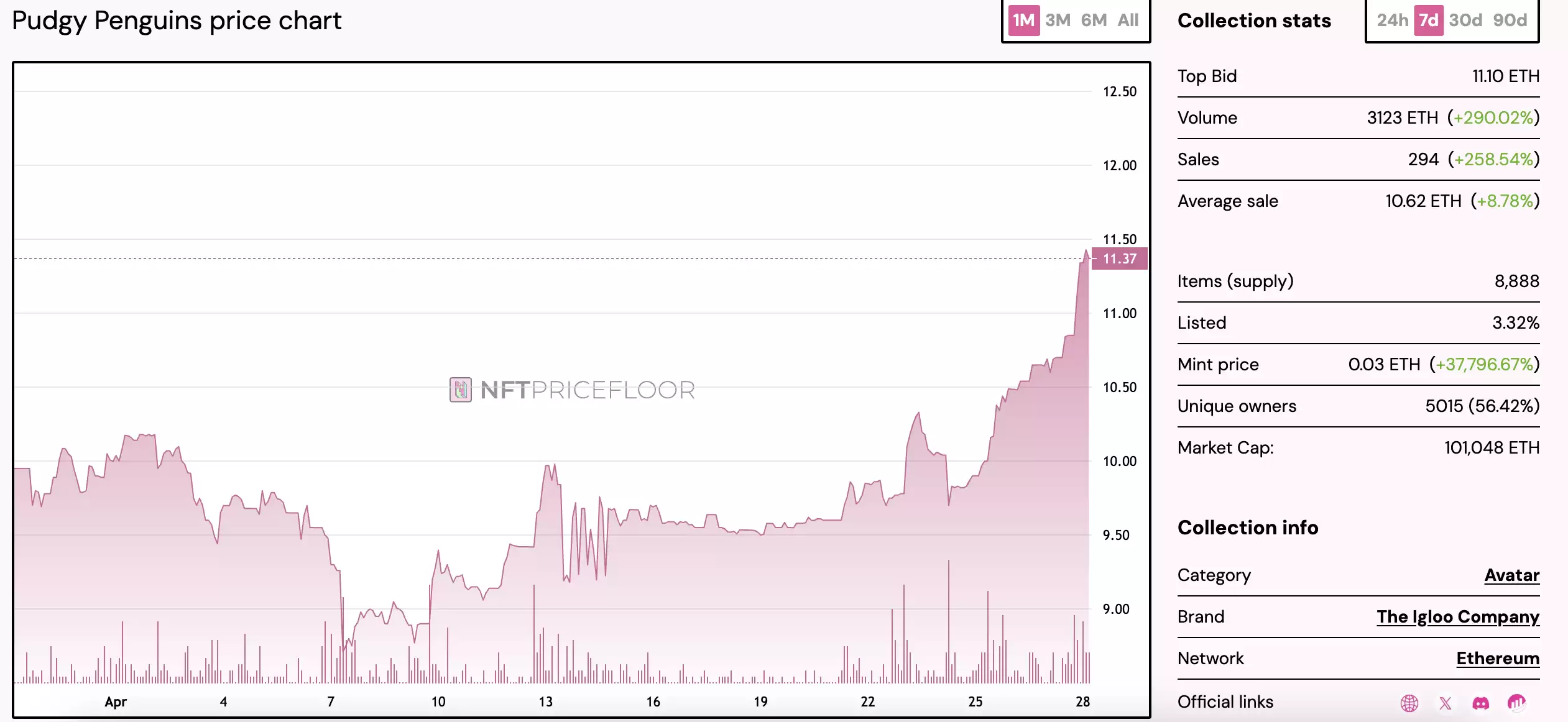Show the All time chart range
Viewport: 1568px width, 722px height.
pyautogui.click(x=1128, y=21)
